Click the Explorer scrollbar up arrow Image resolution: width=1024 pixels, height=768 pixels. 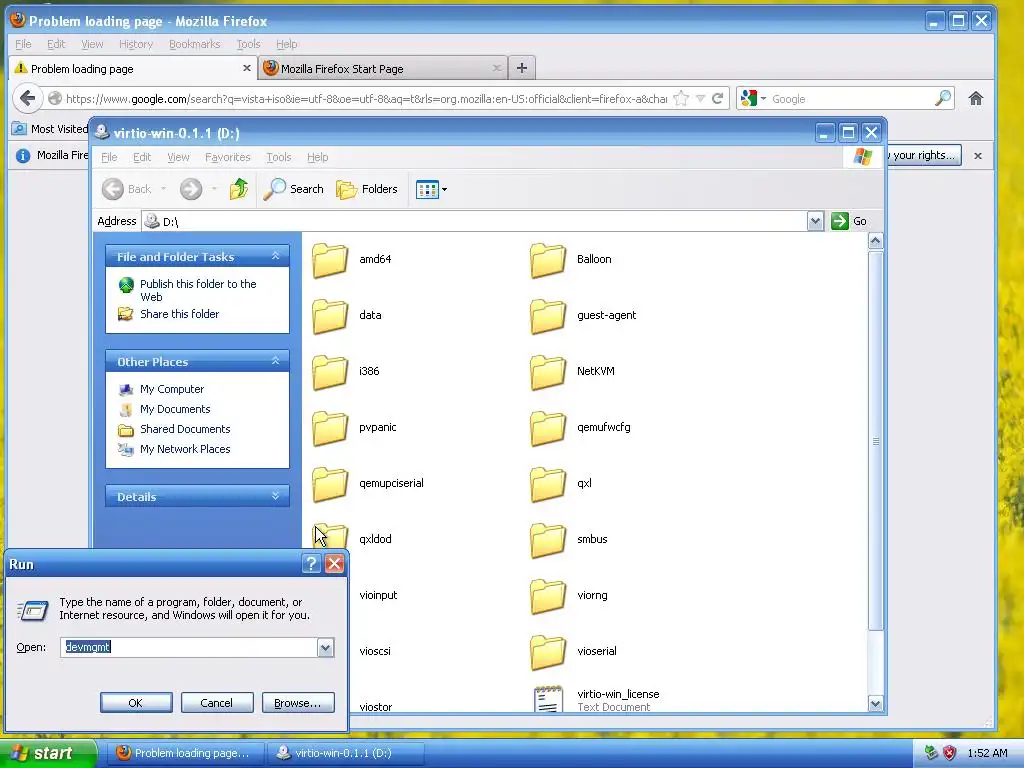pos(875,241)
